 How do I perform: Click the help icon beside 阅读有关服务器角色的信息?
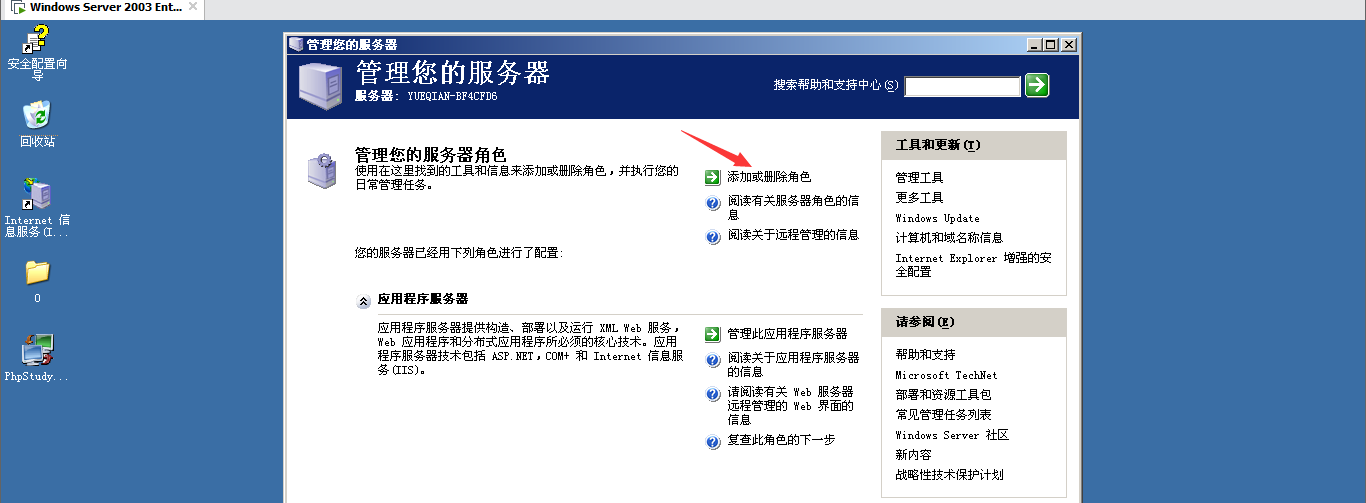click(x=713, y=204)
